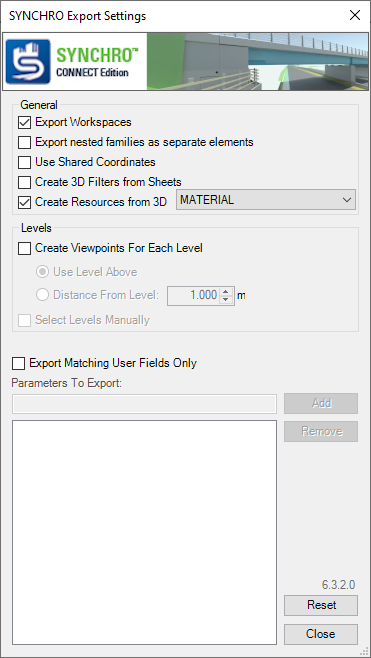Enable Use Shared Coordinates option
Viewport: 371px width, 658px height.
coord(24,162)
